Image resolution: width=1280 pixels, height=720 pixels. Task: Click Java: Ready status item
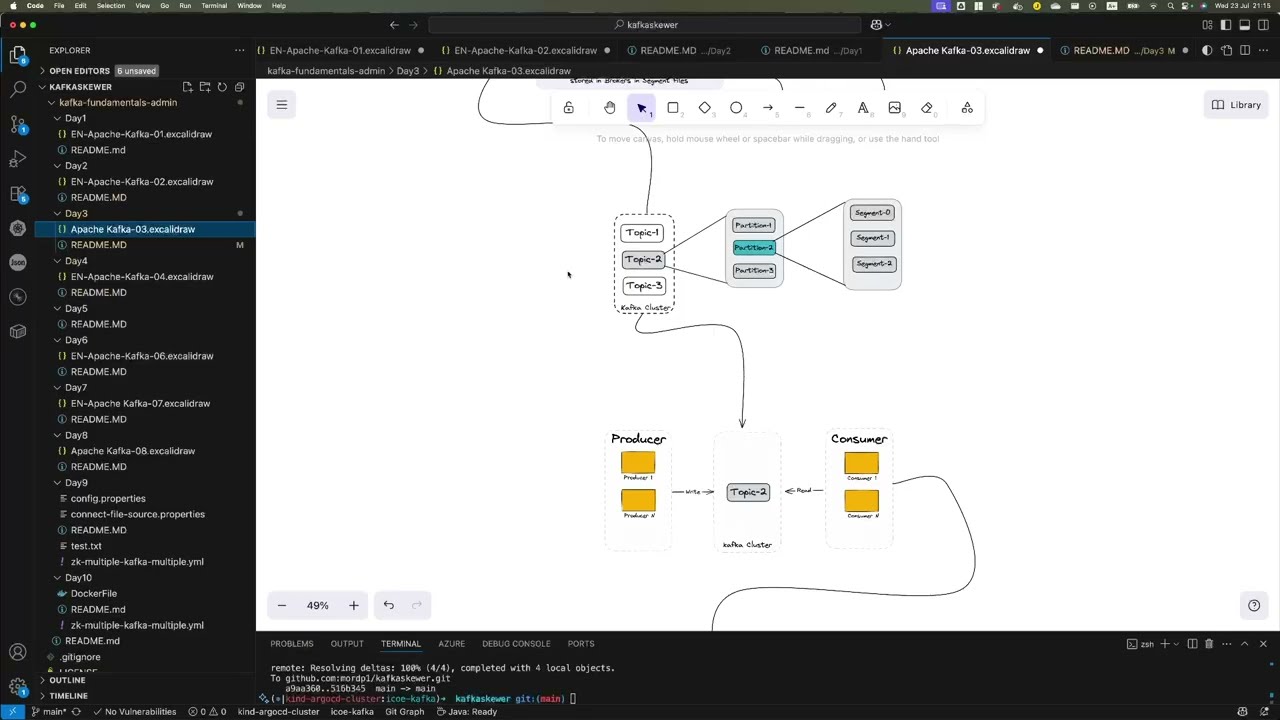(466, 712)
